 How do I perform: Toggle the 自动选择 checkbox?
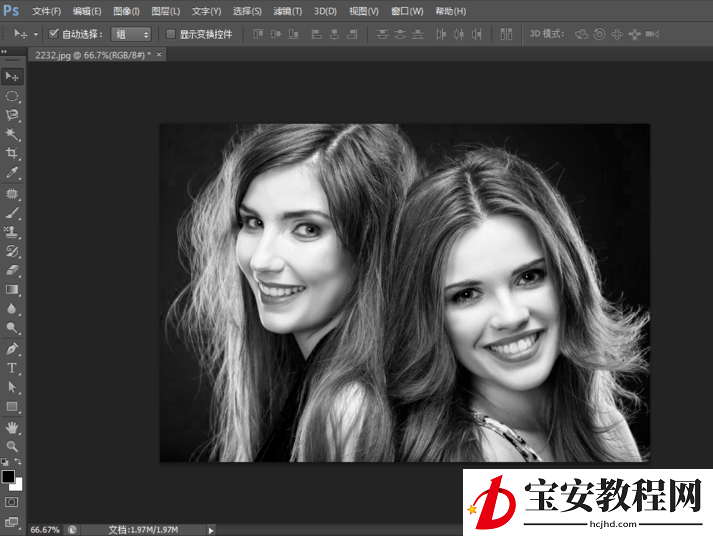[54, 34]
